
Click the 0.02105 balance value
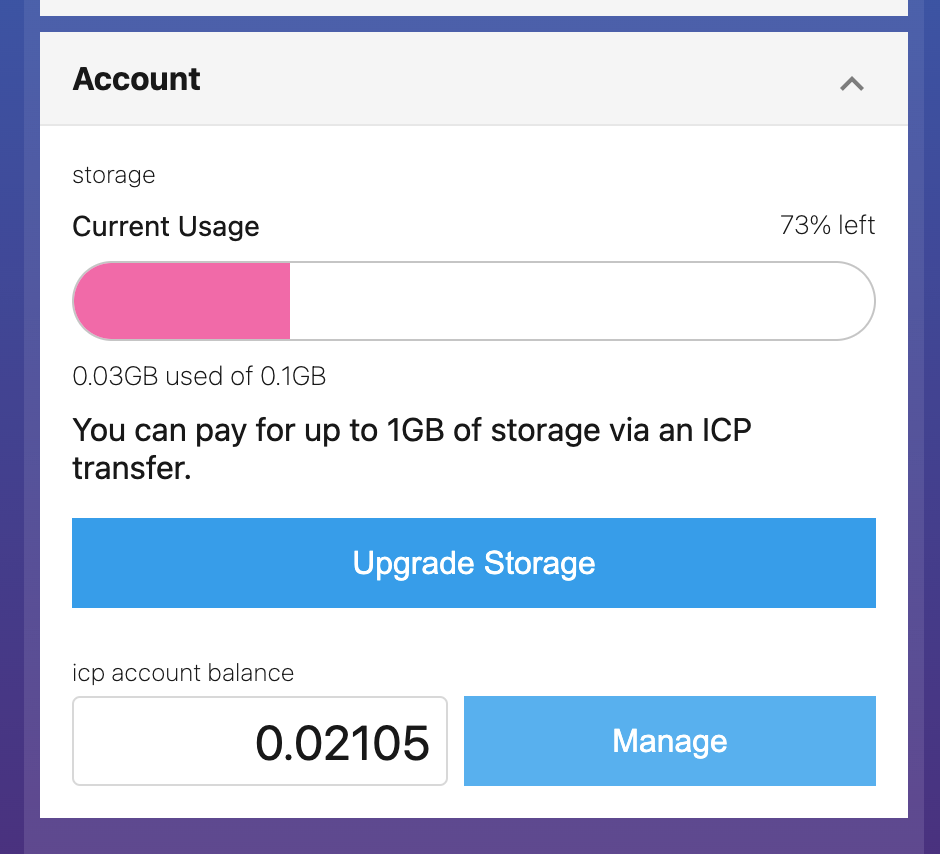(342, 742)
